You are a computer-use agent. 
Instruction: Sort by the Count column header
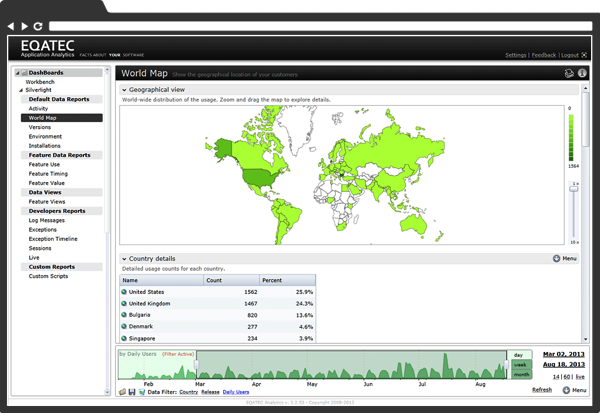(232, 280)
